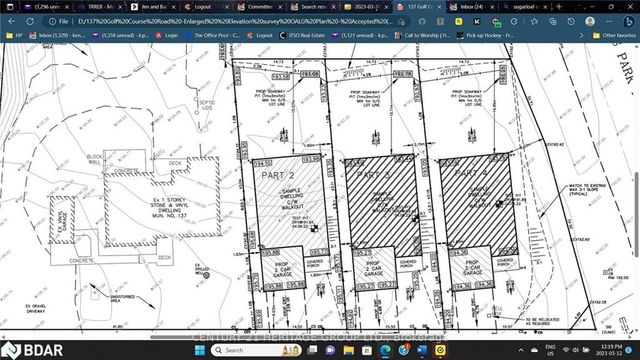Reload the page with the refresh icon
Screen dimensions: 640x360
30,21
